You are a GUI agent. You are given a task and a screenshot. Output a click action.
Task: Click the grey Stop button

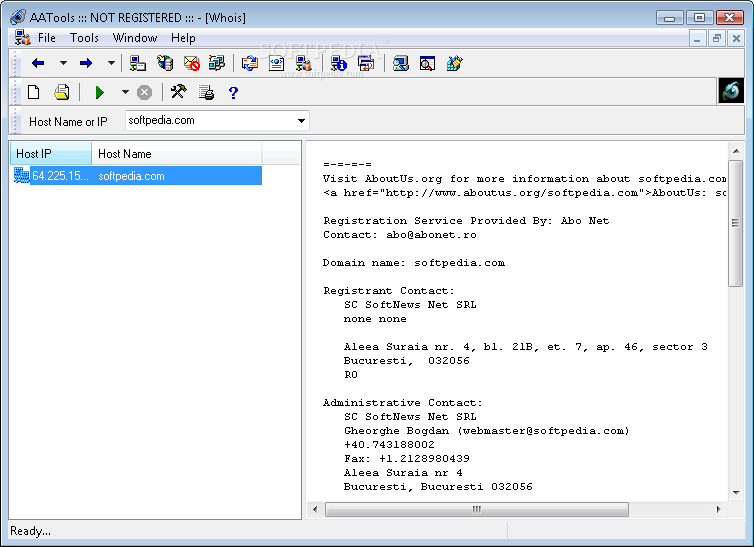pyautogui.click(x=144, y=92)
